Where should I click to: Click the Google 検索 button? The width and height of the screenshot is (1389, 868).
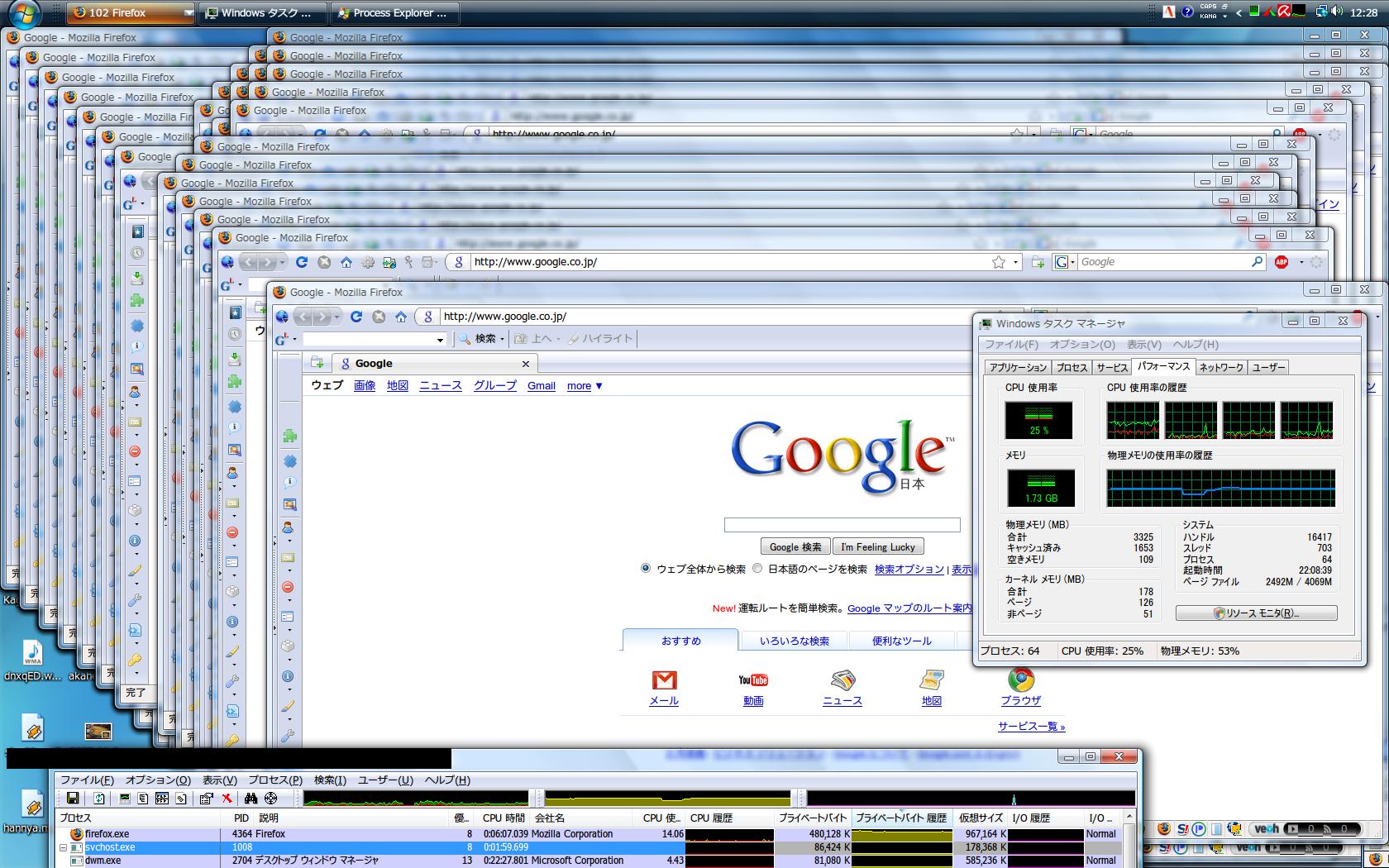795,546
